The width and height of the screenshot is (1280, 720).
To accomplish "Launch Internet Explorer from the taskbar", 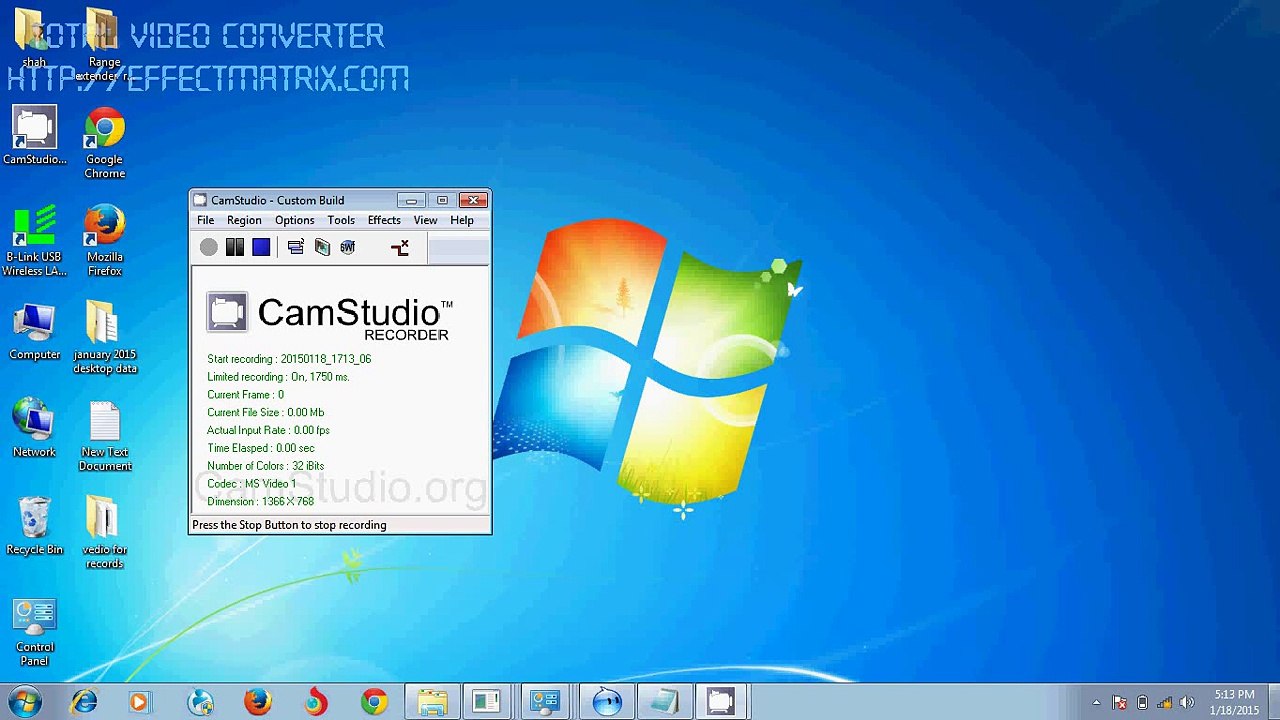I will pyautogui.click(x=84, y=702).
